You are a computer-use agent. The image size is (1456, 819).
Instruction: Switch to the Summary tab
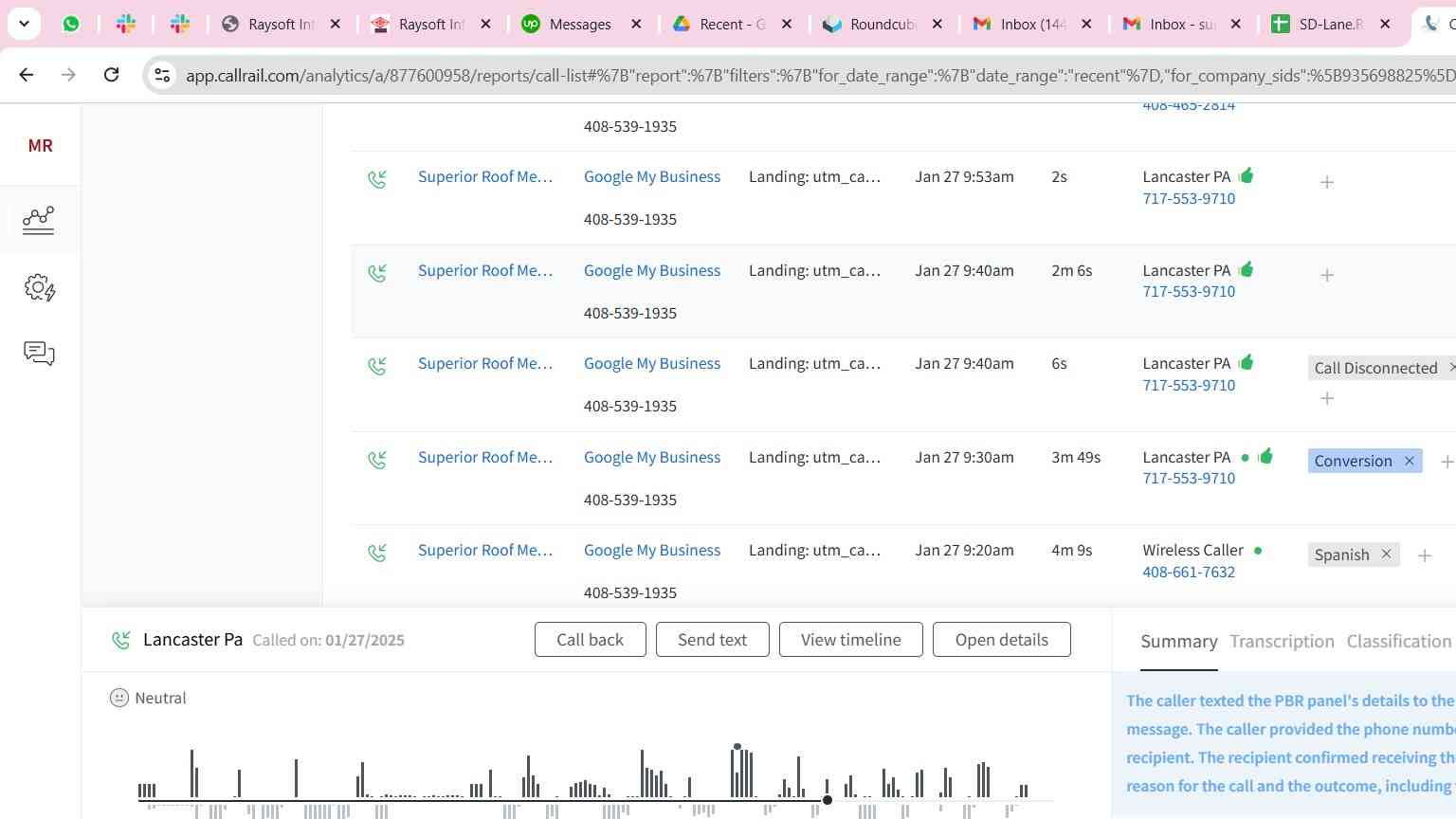click(1179, 642)
